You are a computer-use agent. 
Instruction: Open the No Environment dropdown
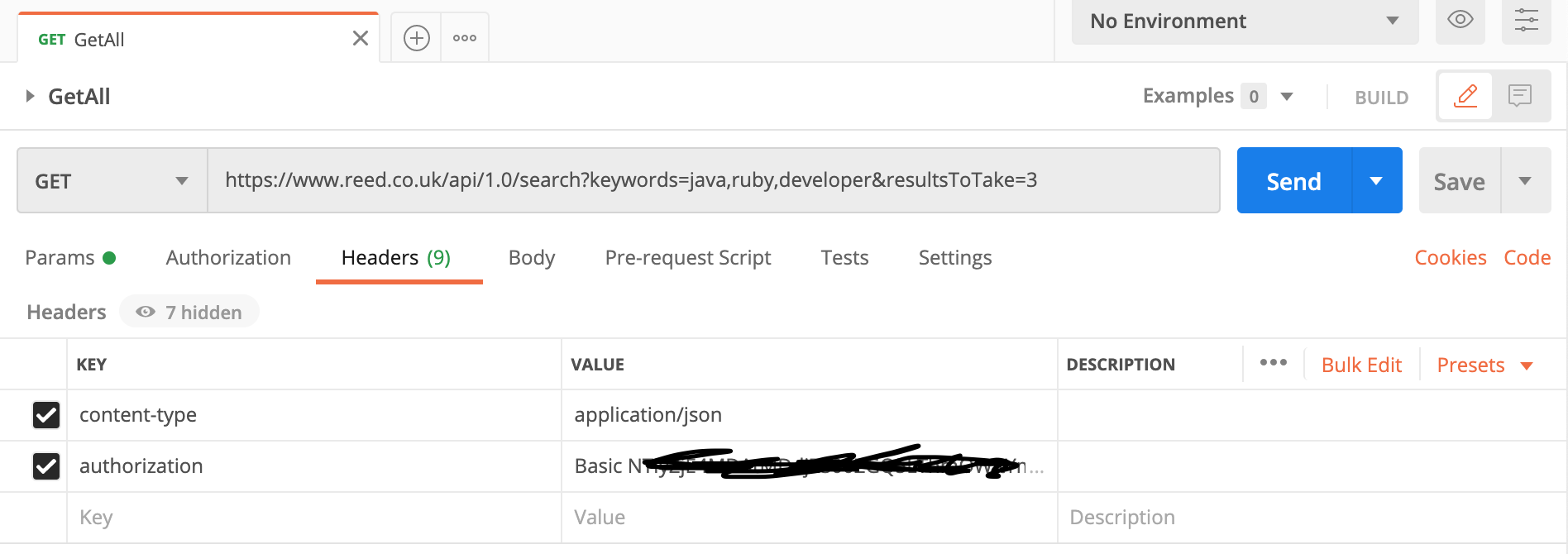(x=1245, y=21)
